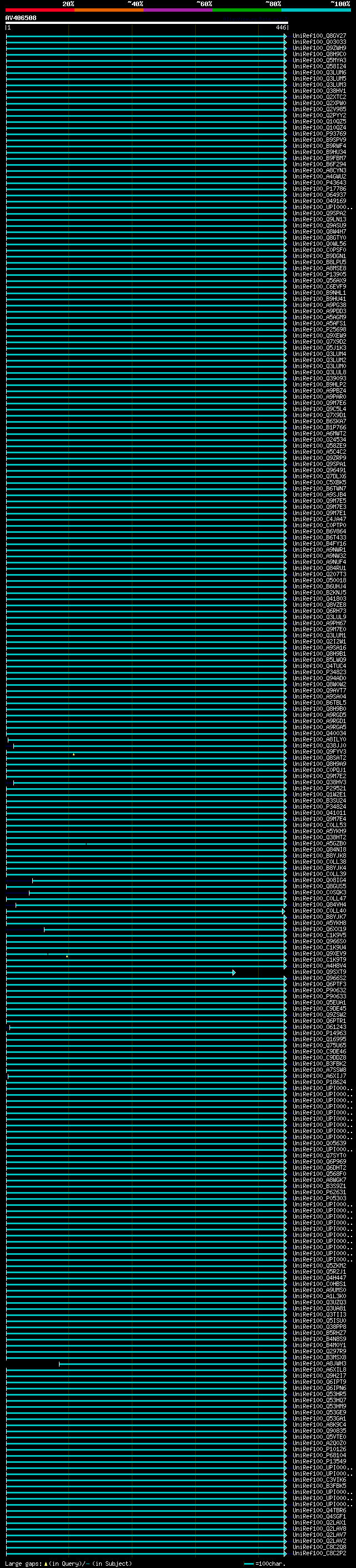Open hit UniRef100_Q9ZWH9
The height and width of the screenshot is (1568, 356).
tap(319, 48)
